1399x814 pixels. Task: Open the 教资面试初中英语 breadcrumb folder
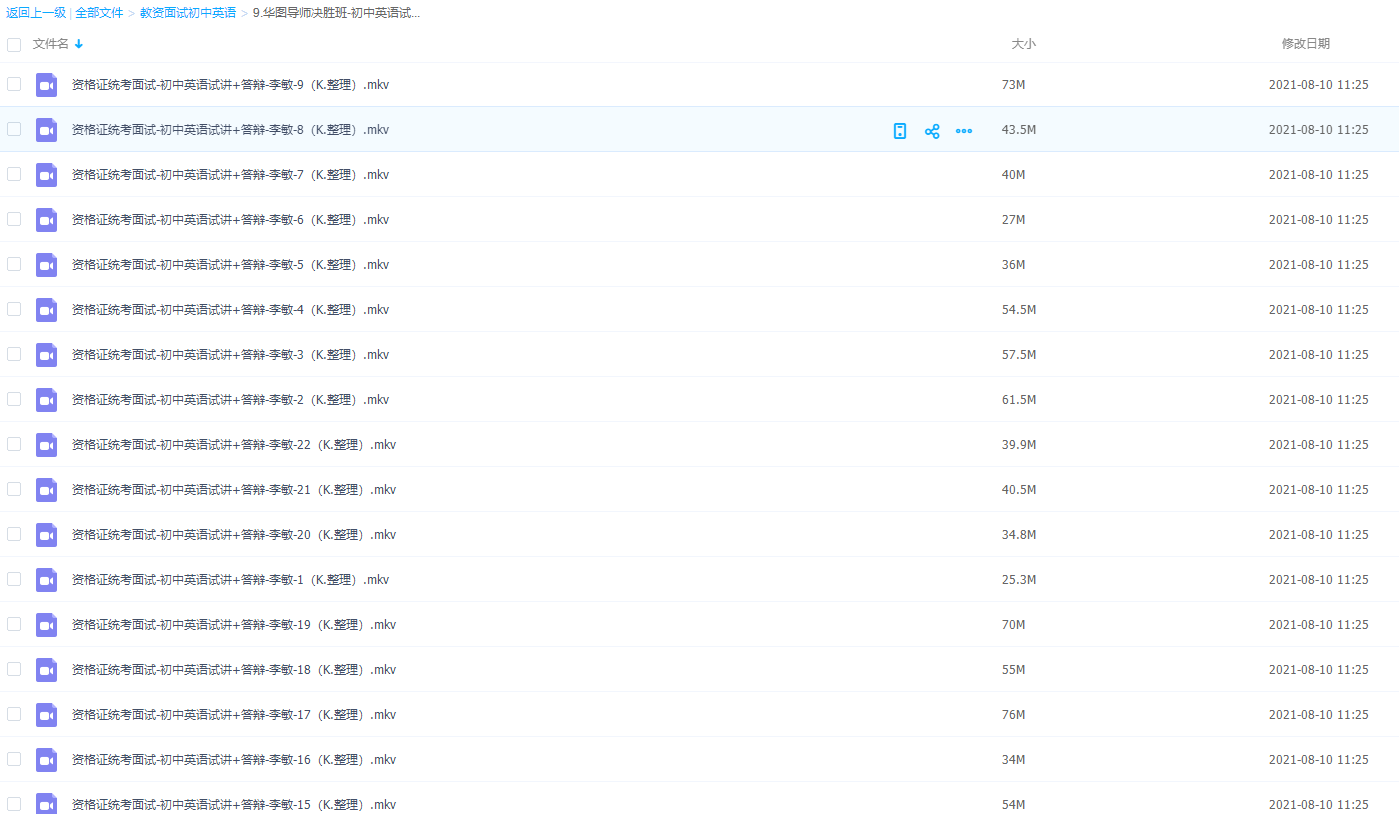click(188, 13)
